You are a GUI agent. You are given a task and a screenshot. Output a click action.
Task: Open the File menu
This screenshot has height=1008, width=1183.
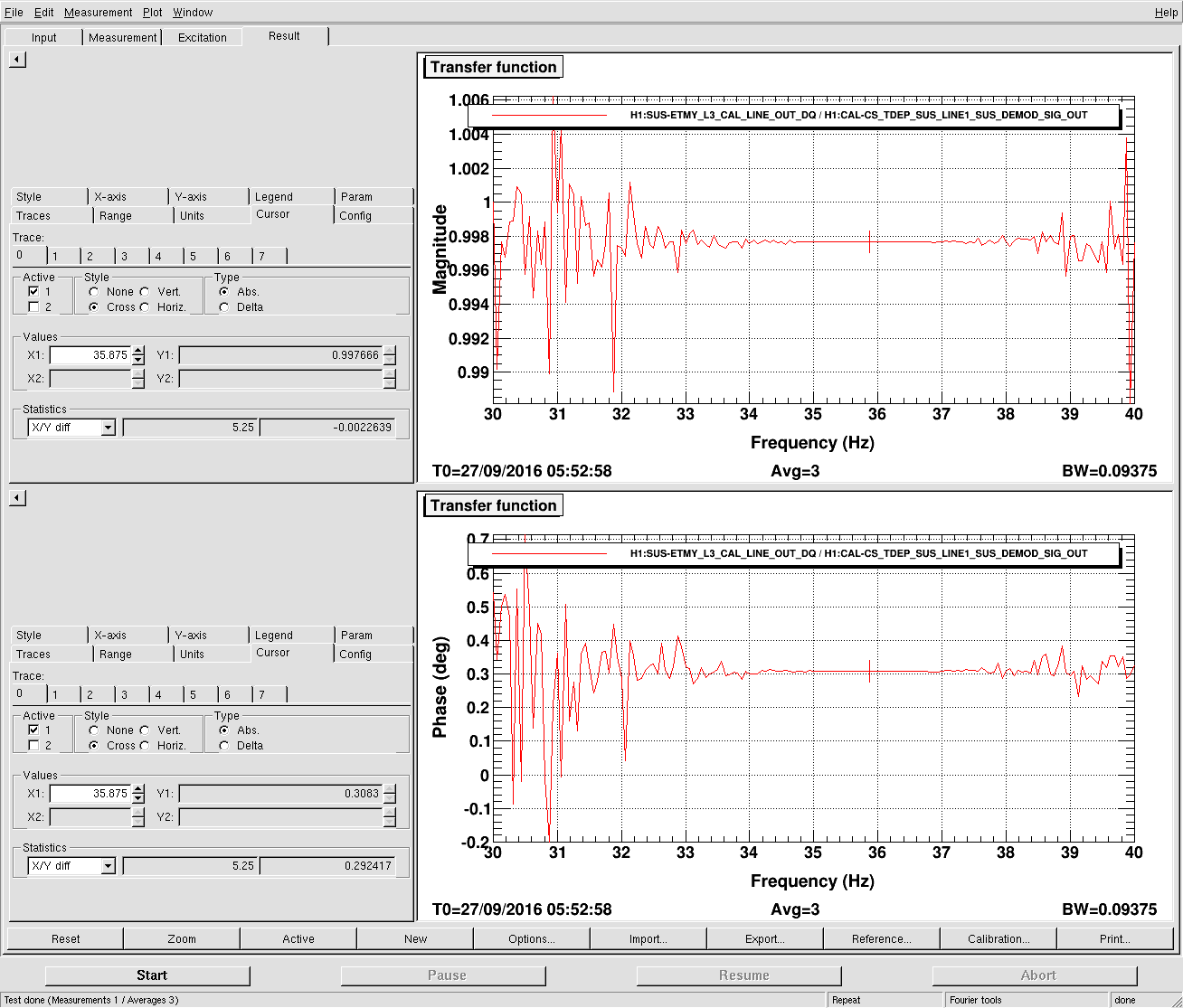(x=14, y=13)
